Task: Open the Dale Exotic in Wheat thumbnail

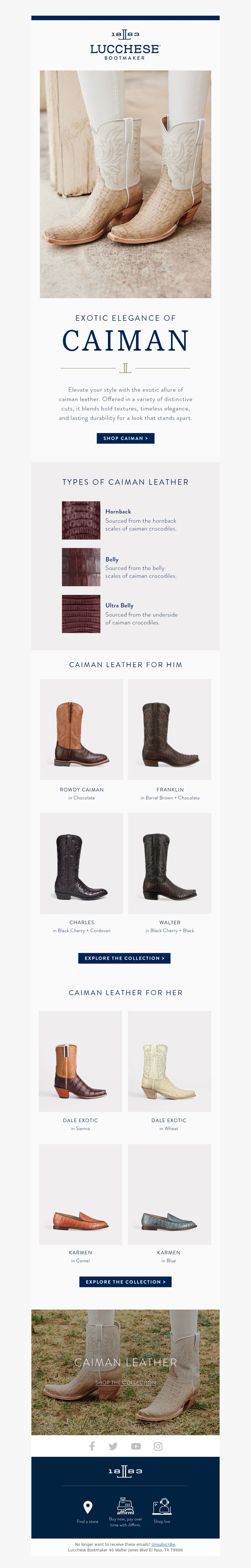Action: click(170, 1062)
